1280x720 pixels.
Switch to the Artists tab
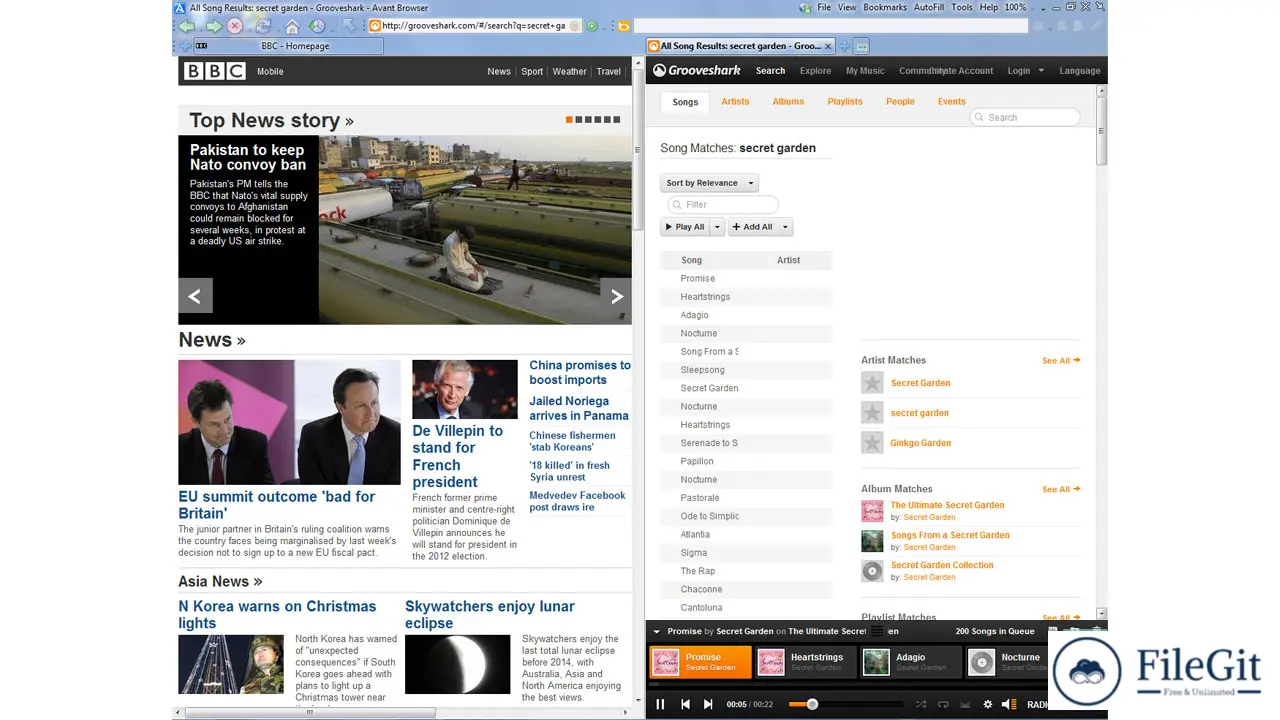(735, 102)
